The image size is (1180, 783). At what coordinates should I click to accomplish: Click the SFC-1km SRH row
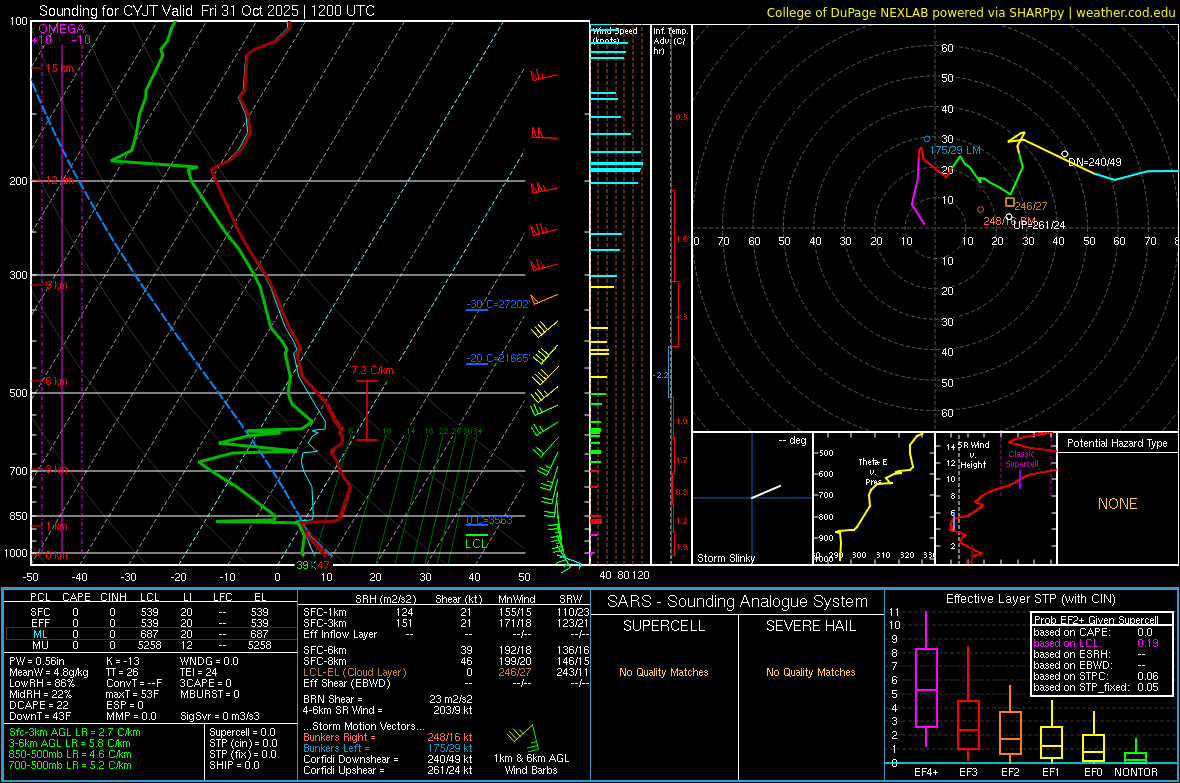point(446,612)
